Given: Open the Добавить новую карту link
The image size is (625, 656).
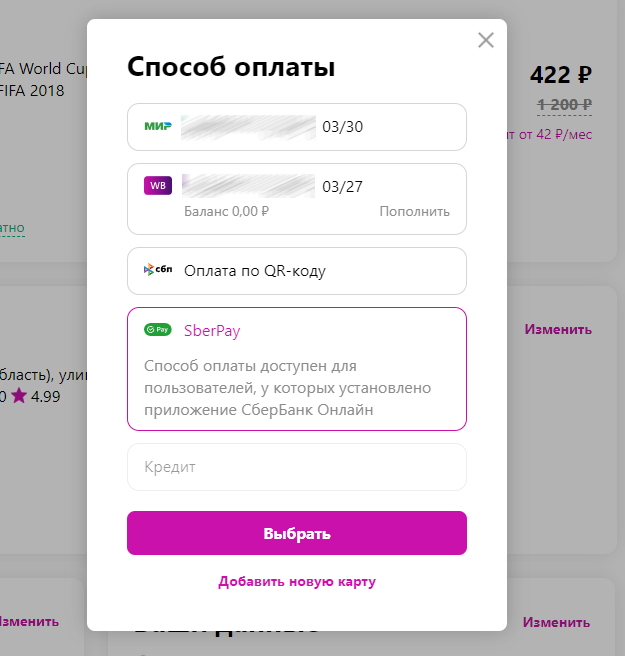Looking at the screenshot, I should pos(297,581).
